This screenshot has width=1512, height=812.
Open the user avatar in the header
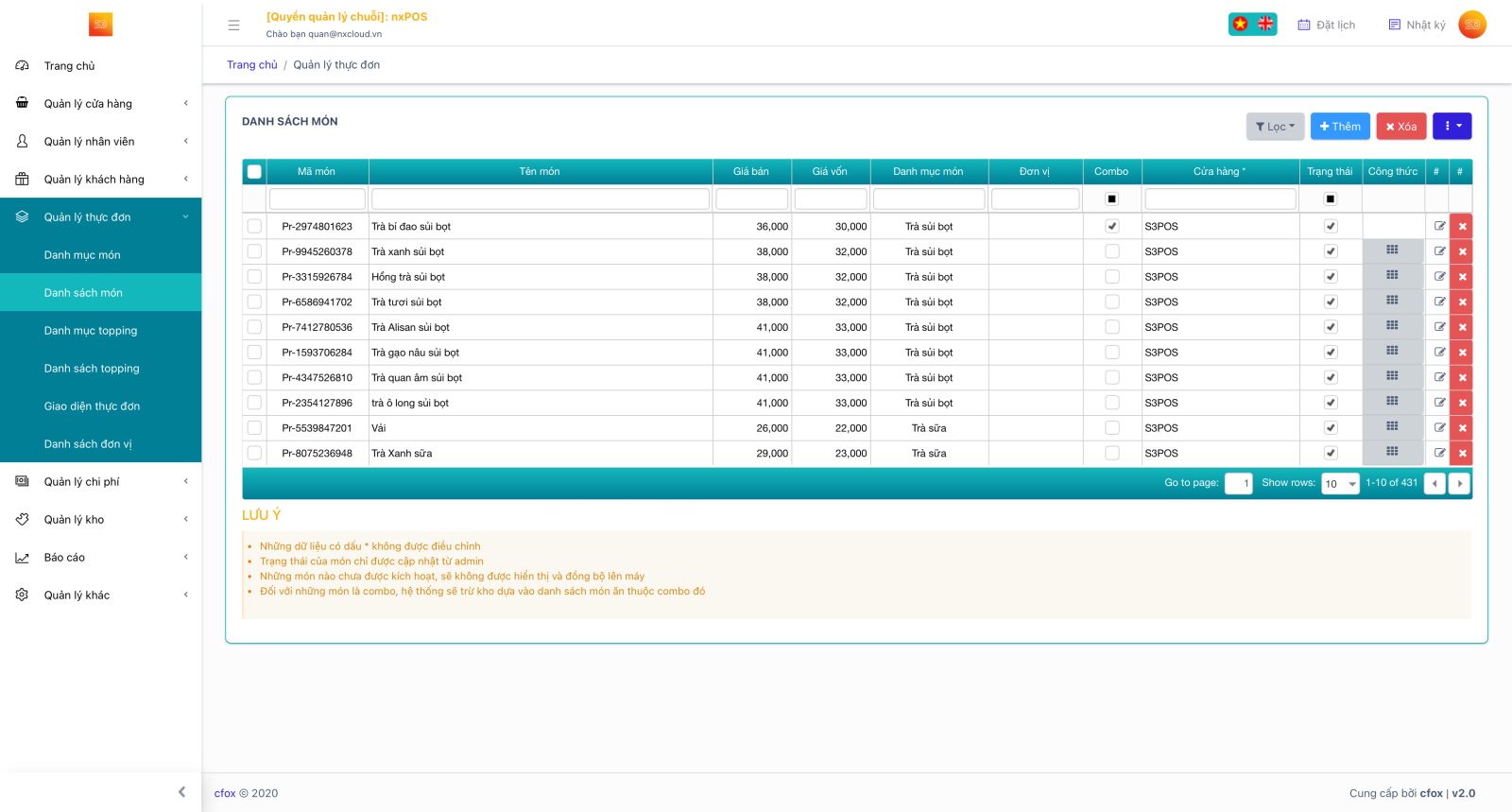click(x=1471, y=25)
